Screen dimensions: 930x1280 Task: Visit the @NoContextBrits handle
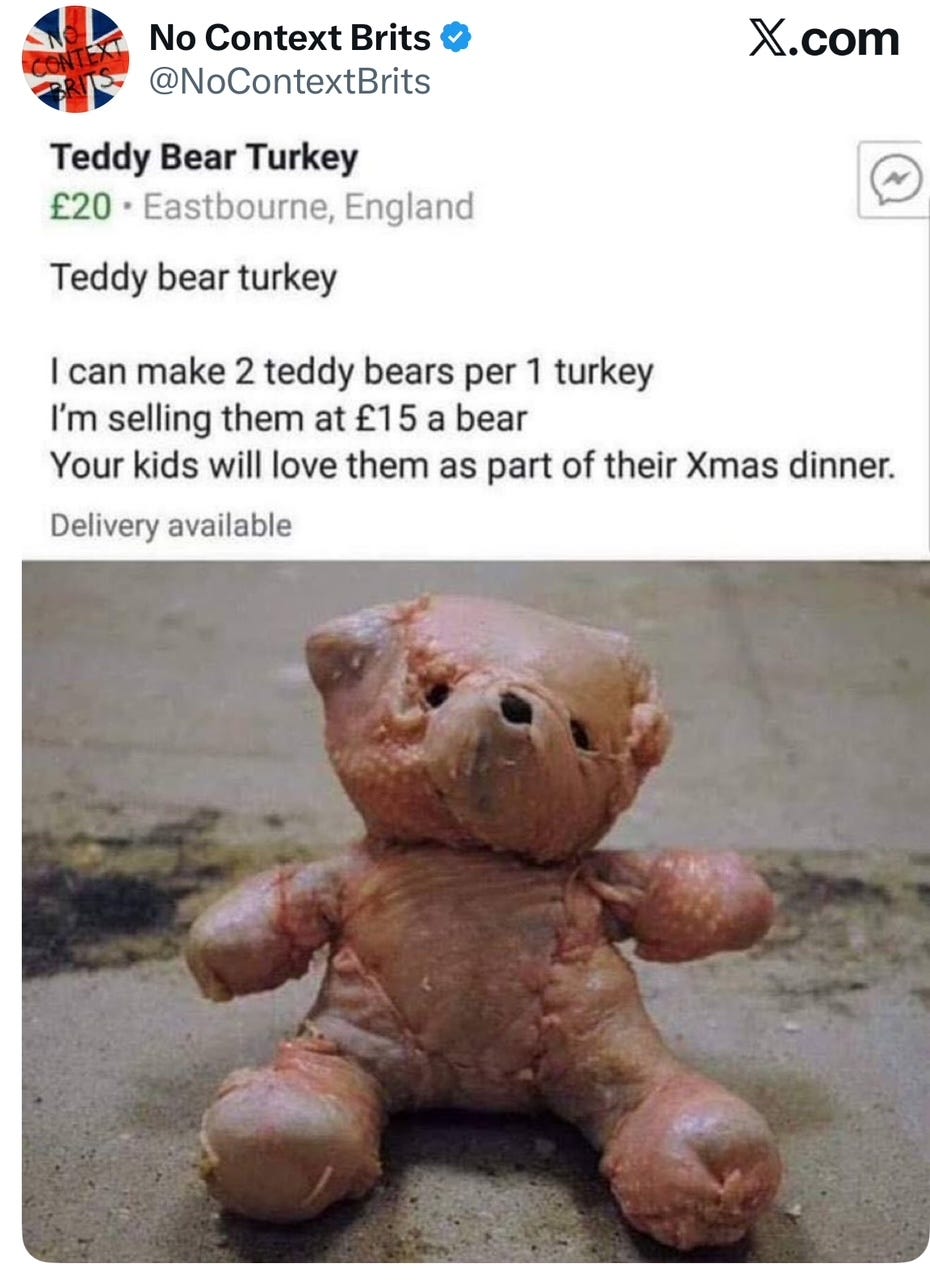(290, 82)
